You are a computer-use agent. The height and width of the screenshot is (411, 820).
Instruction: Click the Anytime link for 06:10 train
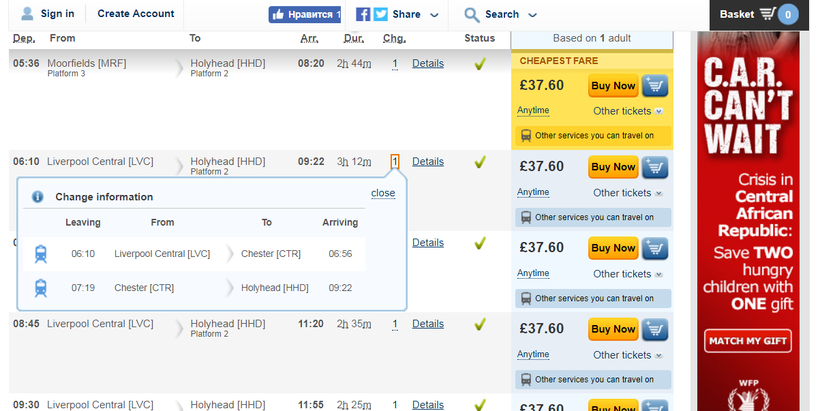(x=533, y=192)
